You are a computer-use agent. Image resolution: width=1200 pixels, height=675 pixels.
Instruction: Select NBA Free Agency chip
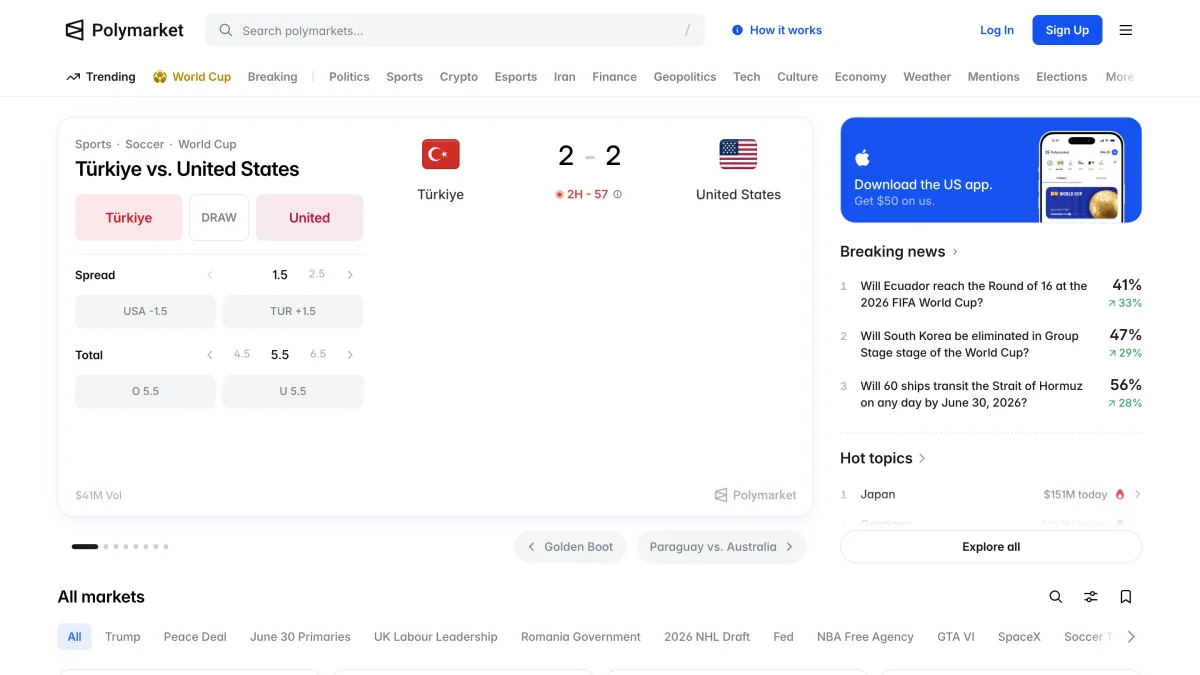coord(865,637)
